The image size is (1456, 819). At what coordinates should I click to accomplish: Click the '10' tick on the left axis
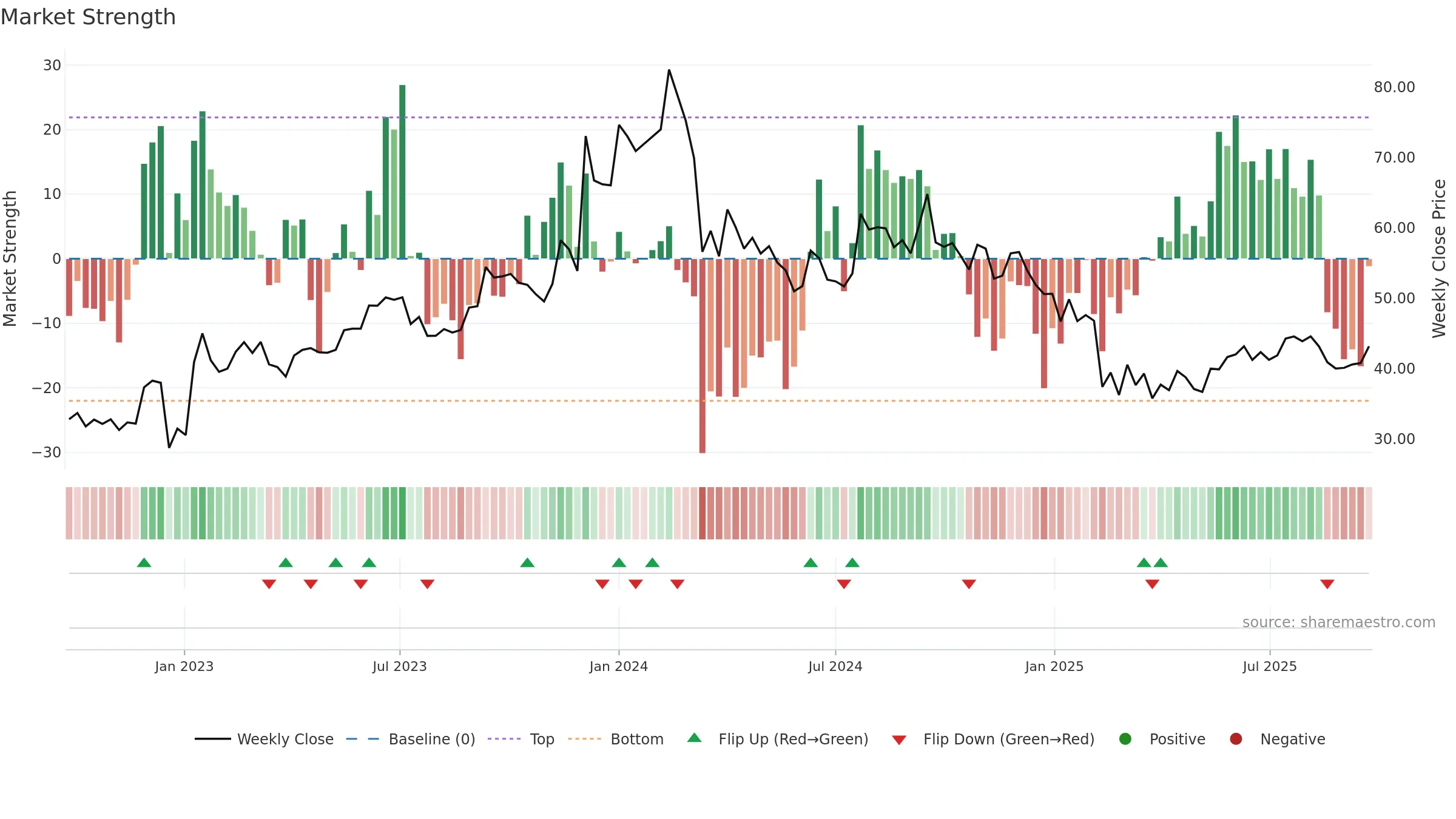(52, 194)
